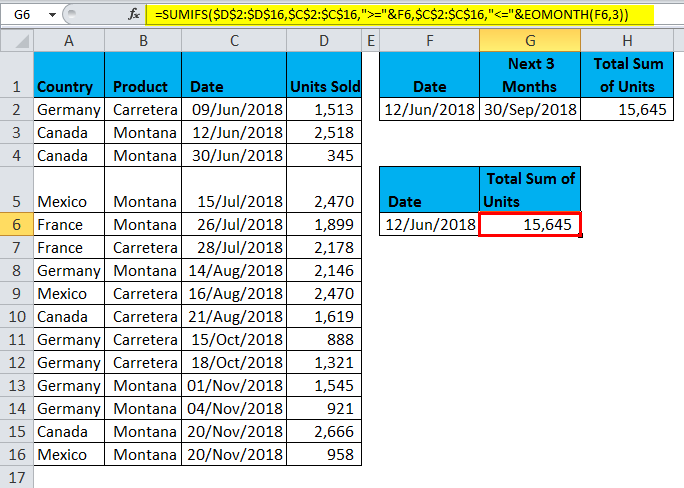Select column E header
This screenshot has width=684, height=488.
(371, 41)
